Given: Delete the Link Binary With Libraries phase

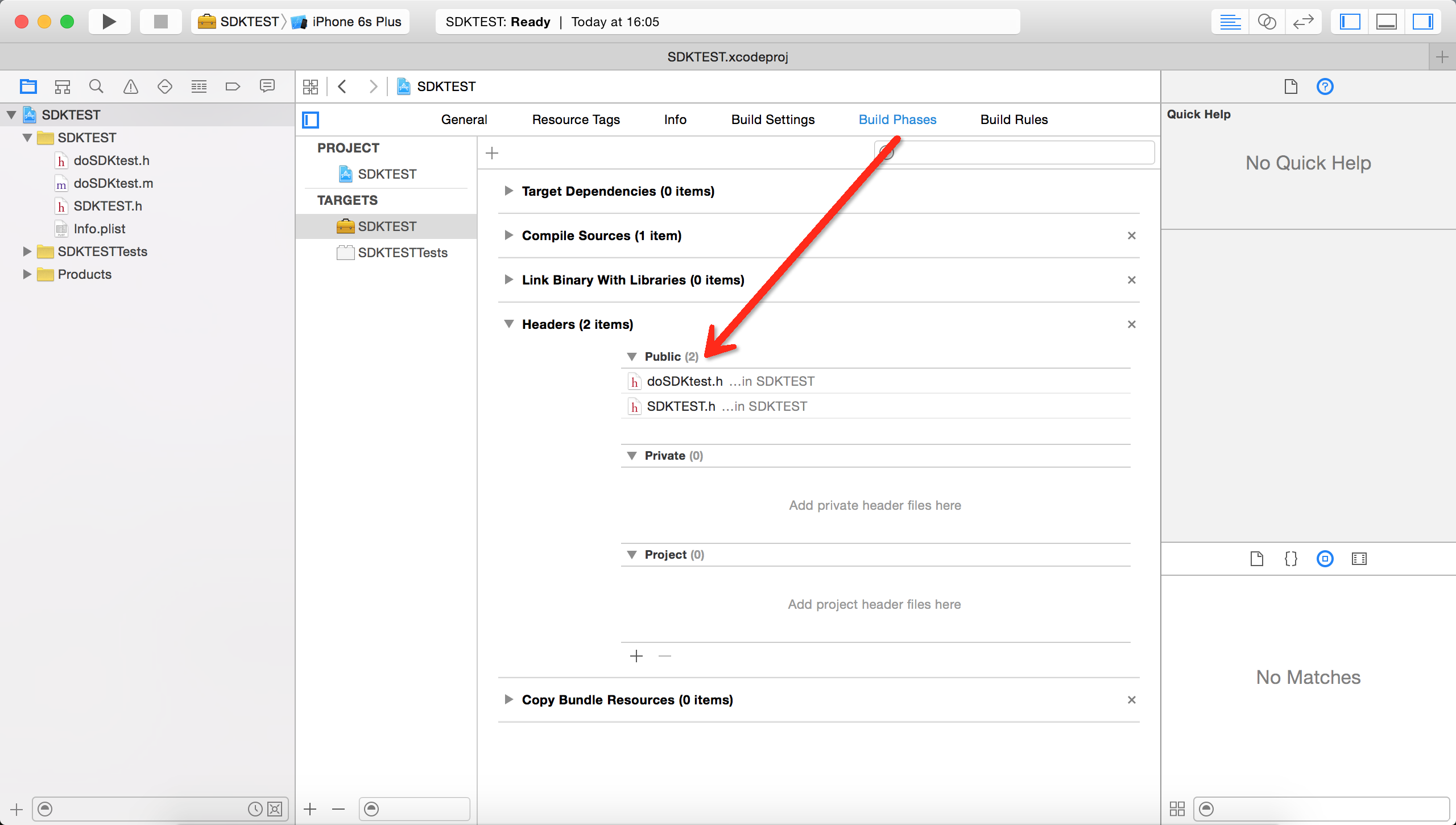Looking at the screenshot, I should [1132, 280].
